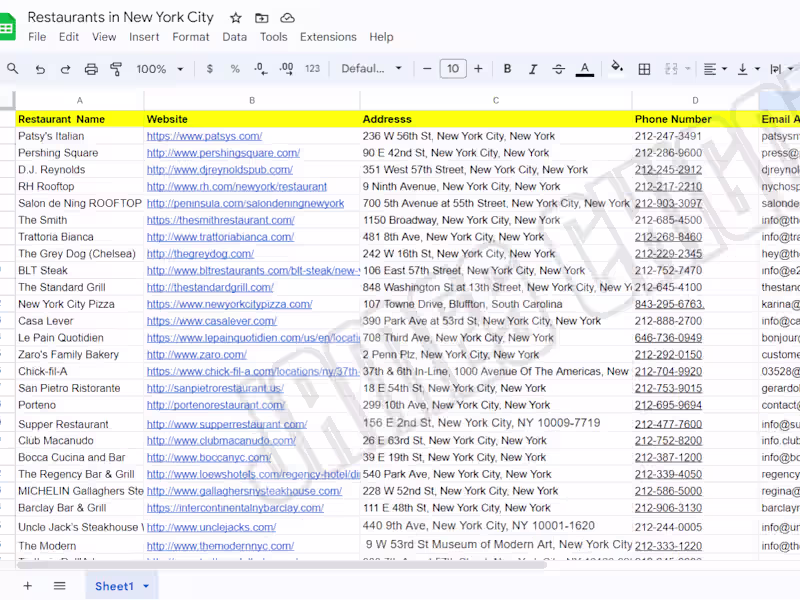Star the Restaurants in New York City document
Screen dimensions: 800x600
(x=236, y=18)
